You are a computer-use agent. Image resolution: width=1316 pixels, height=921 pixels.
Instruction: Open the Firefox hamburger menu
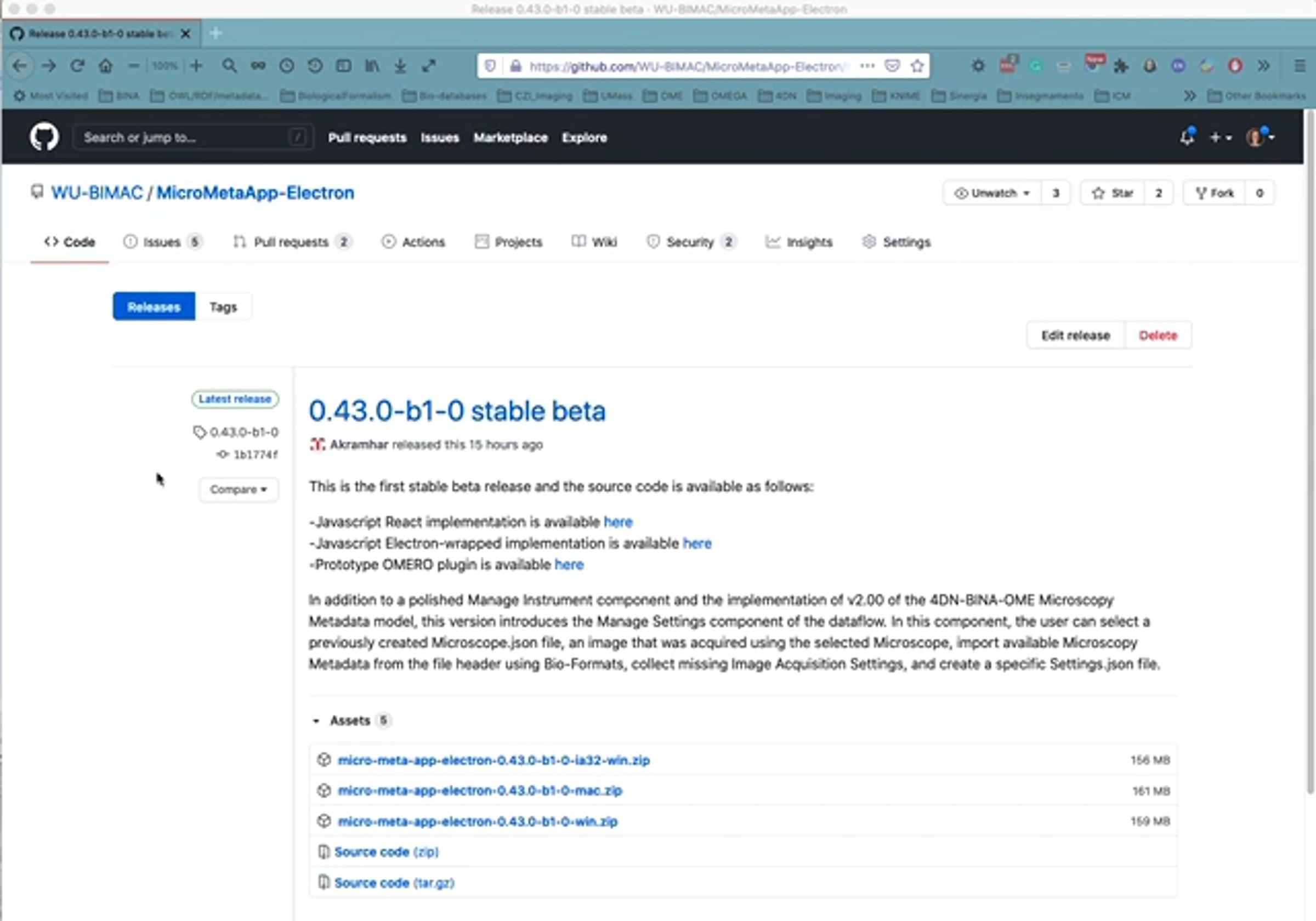click(1300, 66)
